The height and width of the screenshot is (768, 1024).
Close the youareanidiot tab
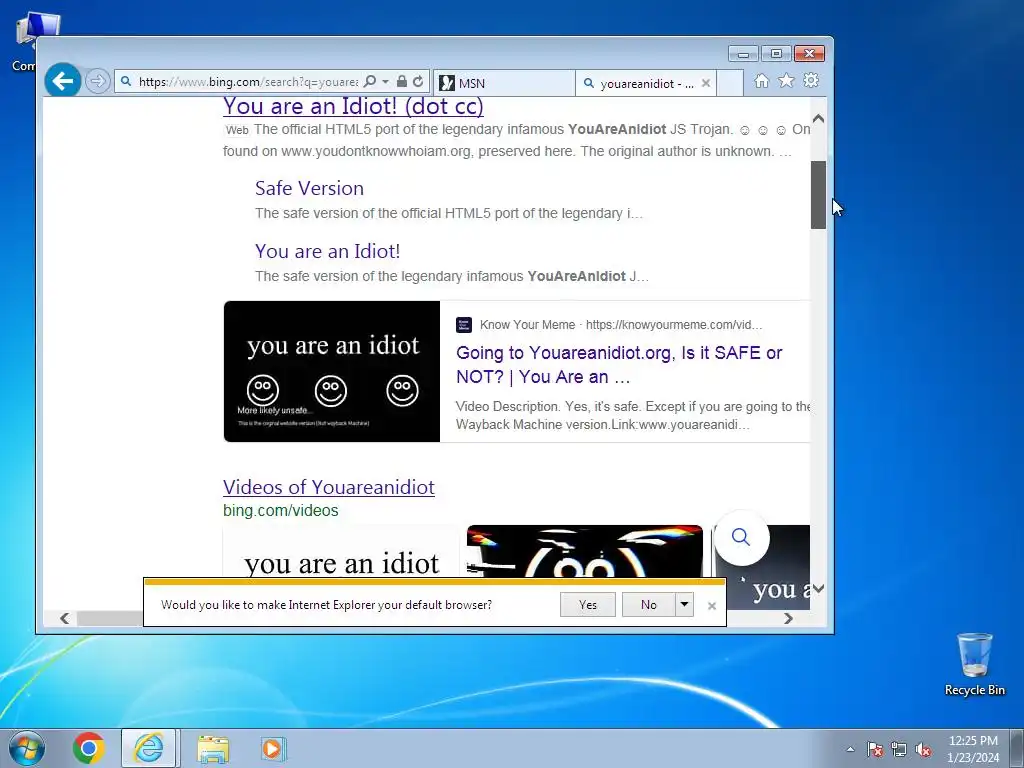point(705,83)
